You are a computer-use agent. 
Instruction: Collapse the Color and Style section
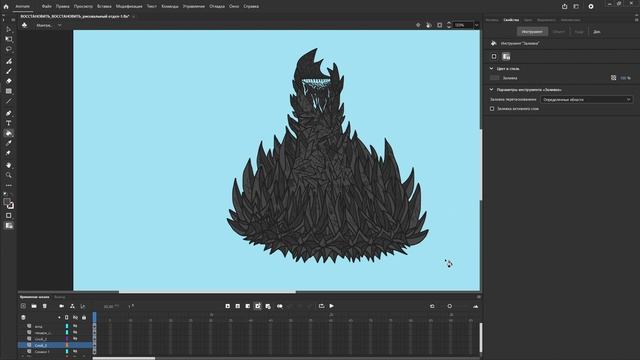point(491,69)
